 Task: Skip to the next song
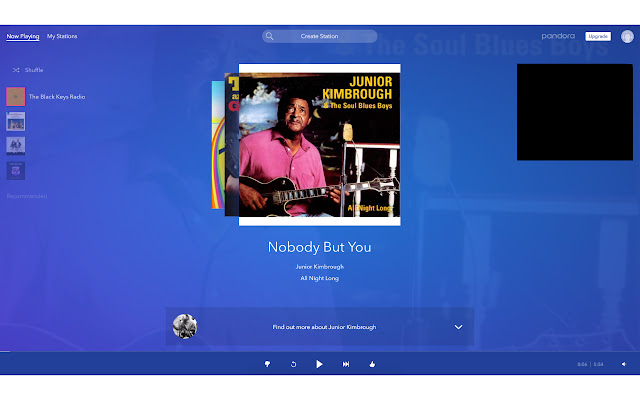pos(346,365)
